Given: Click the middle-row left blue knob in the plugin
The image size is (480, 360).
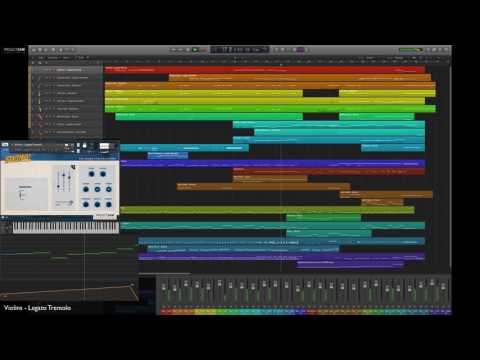Looking at the screenshot, I should [x=86, y=189].
